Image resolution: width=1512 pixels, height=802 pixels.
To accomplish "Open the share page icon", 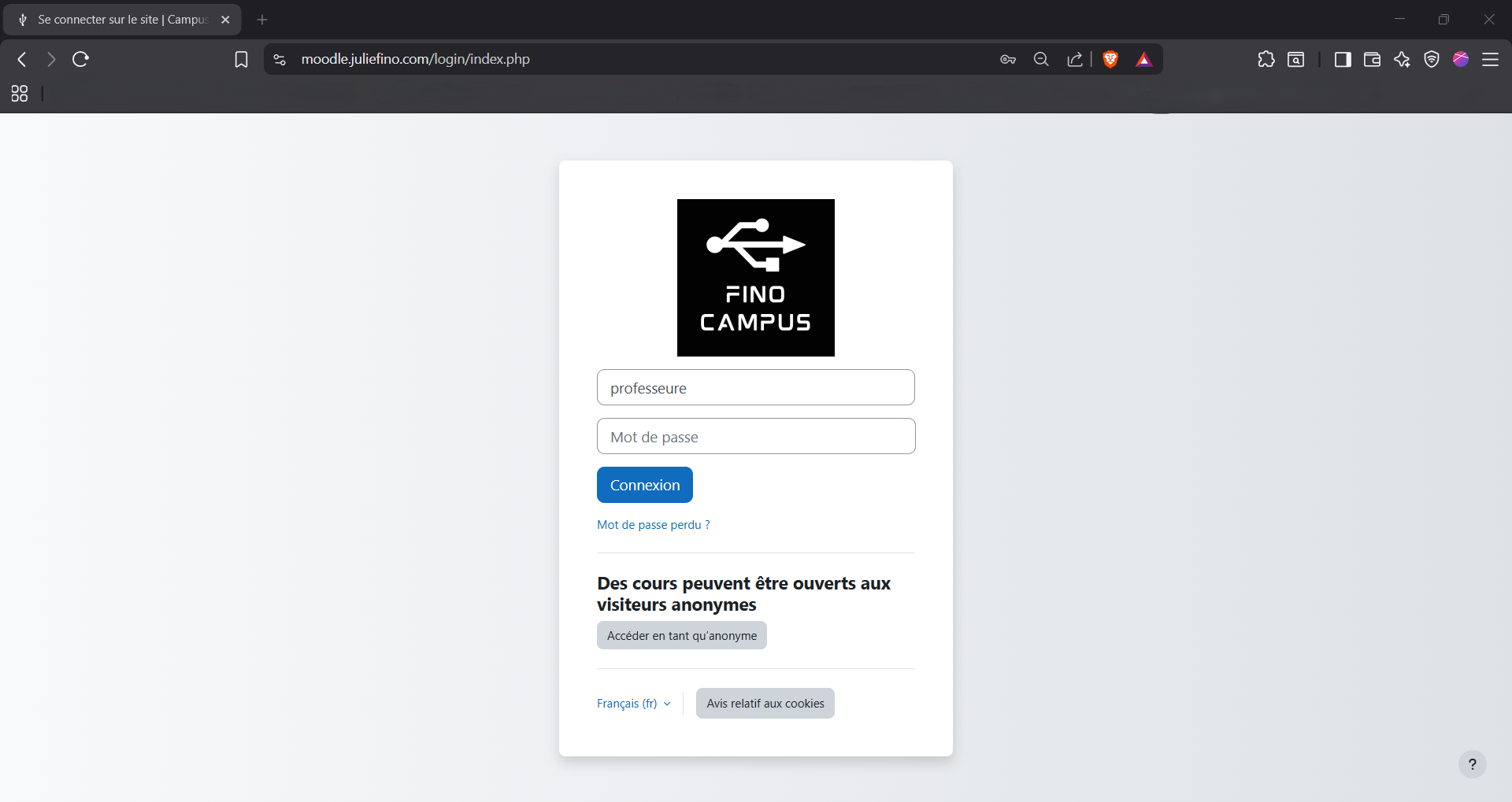I will (1075, 59).
